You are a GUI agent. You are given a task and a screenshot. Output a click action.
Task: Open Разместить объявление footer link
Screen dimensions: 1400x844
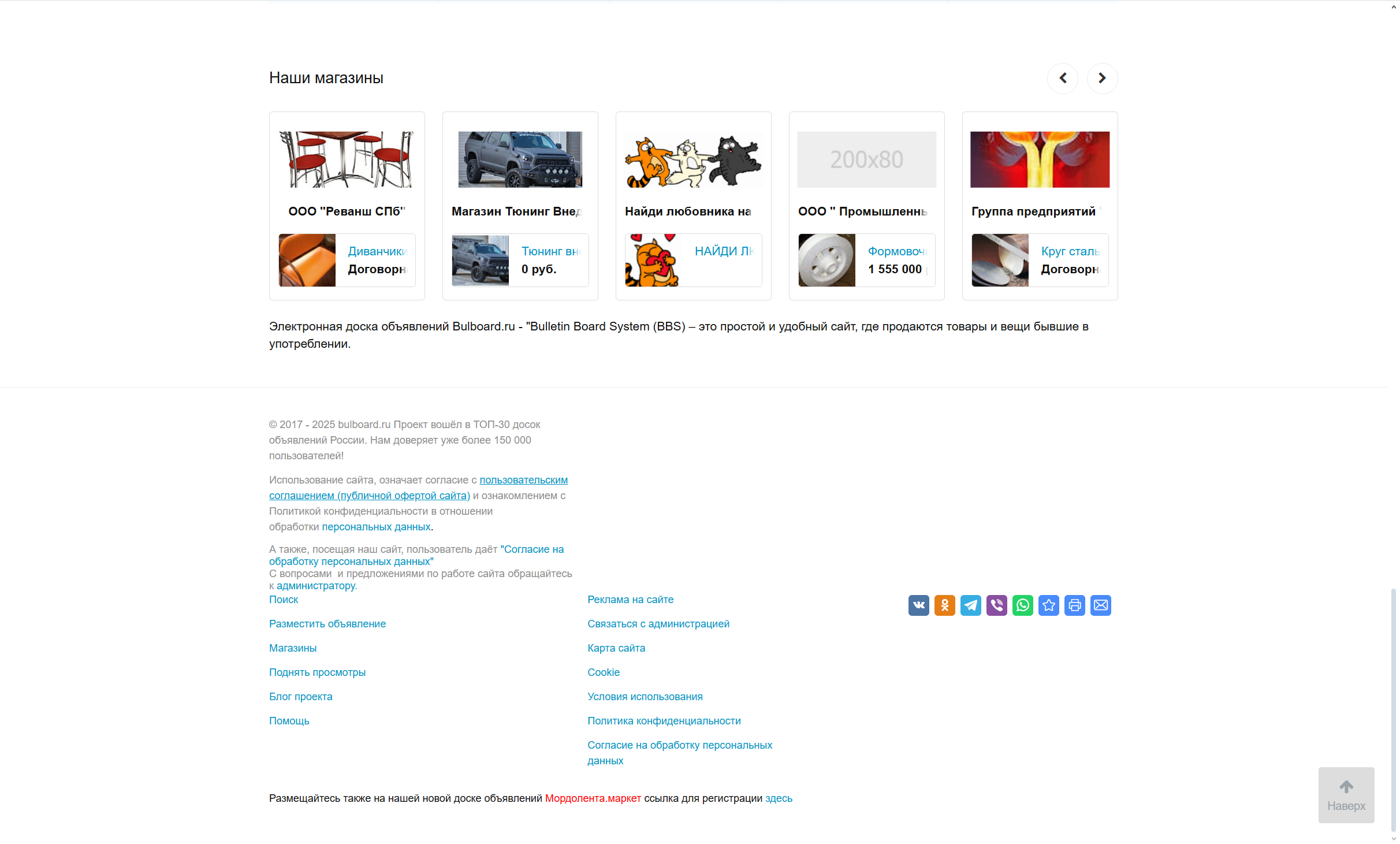(327, 624)
